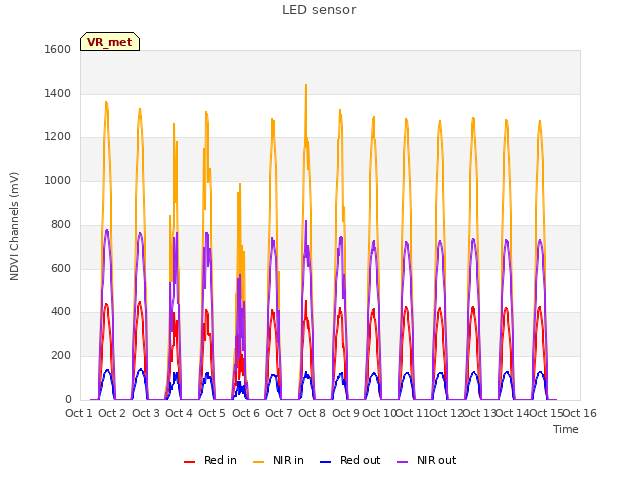Viewport: 640px width, 480px height.
Task: Click the NIR in peak on Oct 2
Action: [x=107, y=103]
